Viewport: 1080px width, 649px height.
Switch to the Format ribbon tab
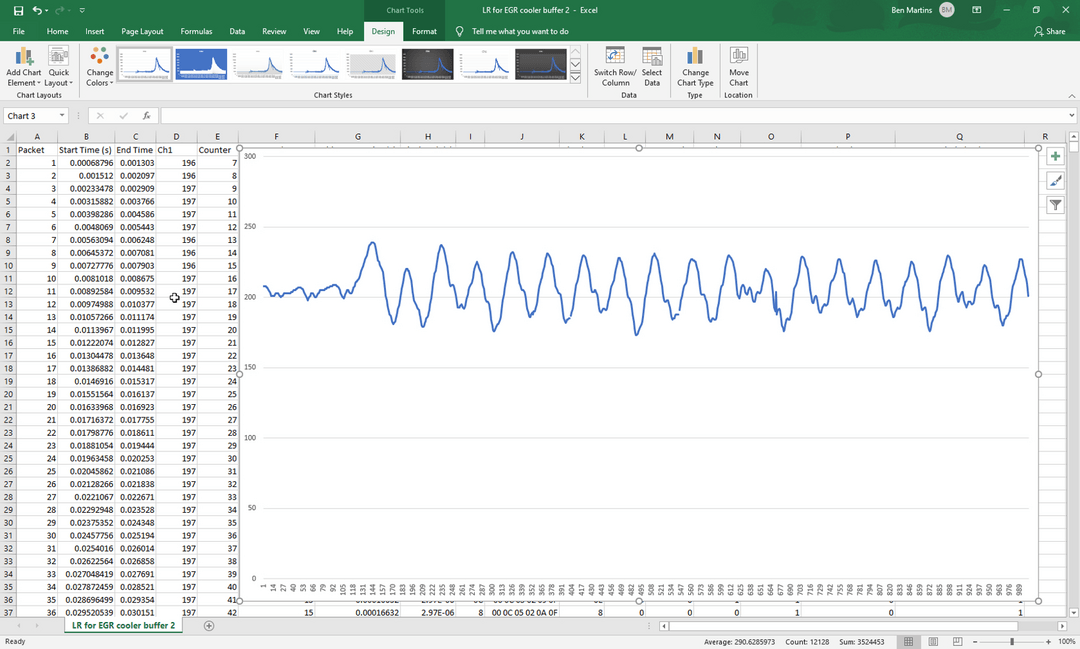424,31
